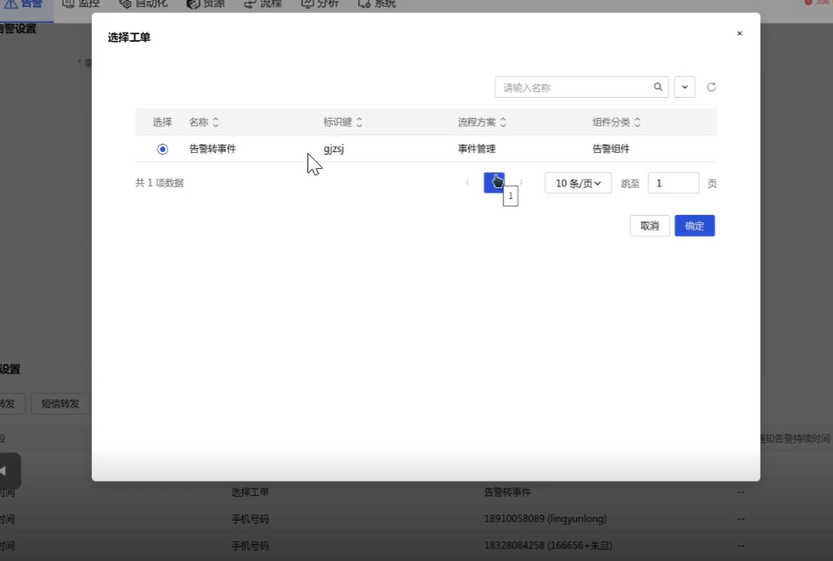Viewport: 833px width, 561px height.
Task: Open the 10 条/页 page size dropdown
Action: click(x=578, y=183)
